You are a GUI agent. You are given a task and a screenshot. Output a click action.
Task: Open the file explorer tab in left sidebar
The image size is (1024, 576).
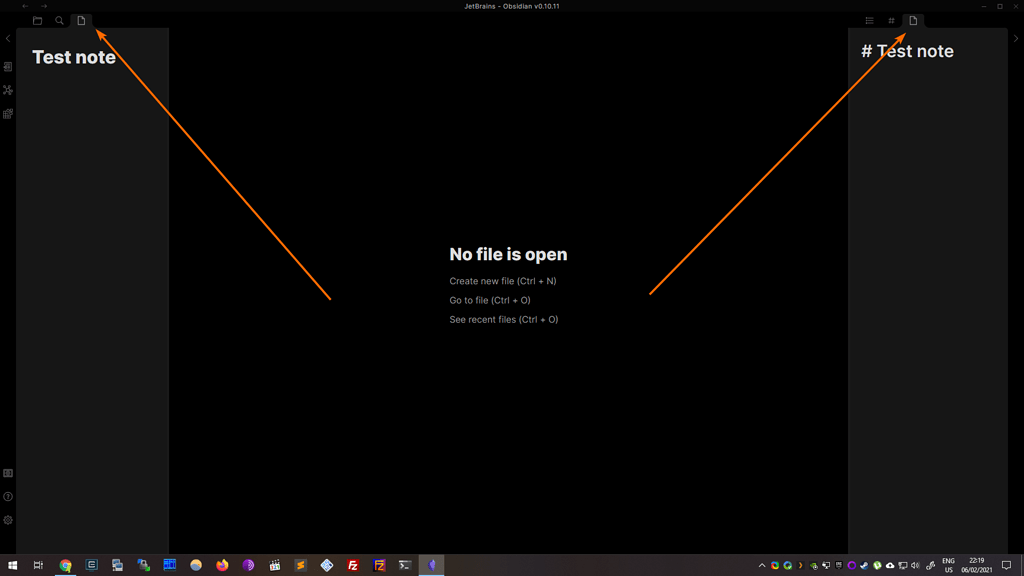(x=38, y=20)
